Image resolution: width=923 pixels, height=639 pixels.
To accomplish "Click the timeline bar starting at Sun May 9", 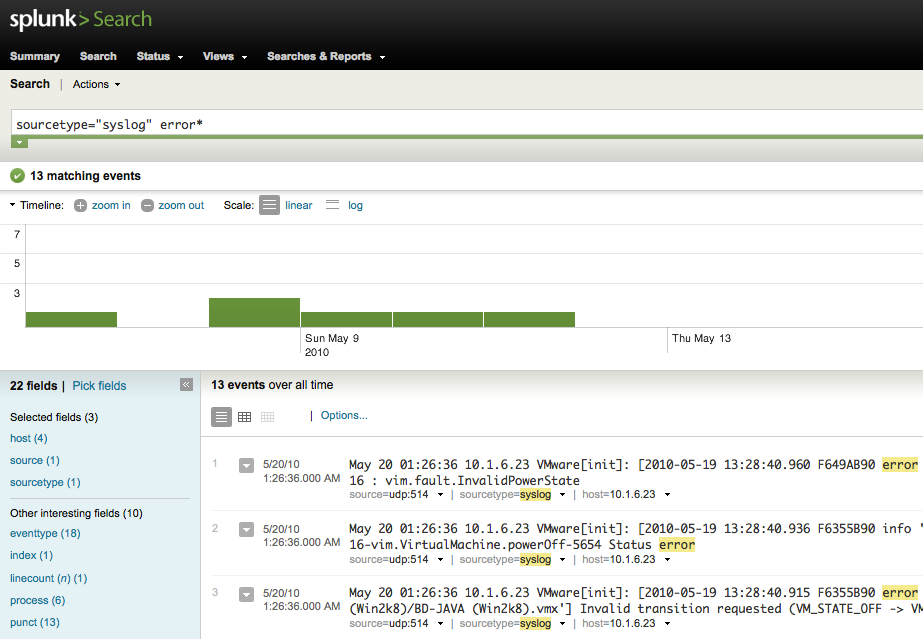I will [x=346, y=320].
